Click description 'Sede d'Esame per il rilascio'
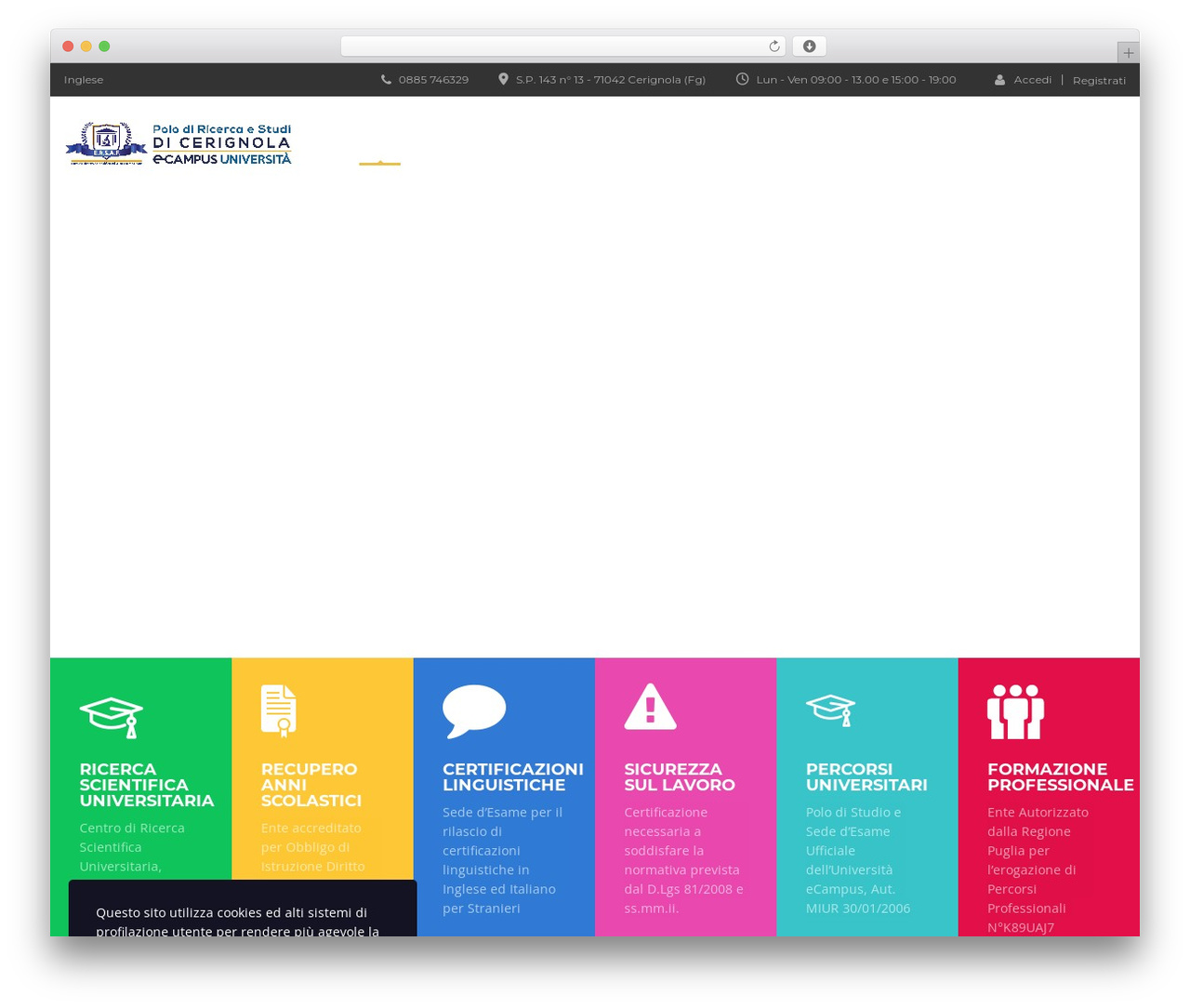The width and height of the screenshot is (1190, 1008). 503,860
